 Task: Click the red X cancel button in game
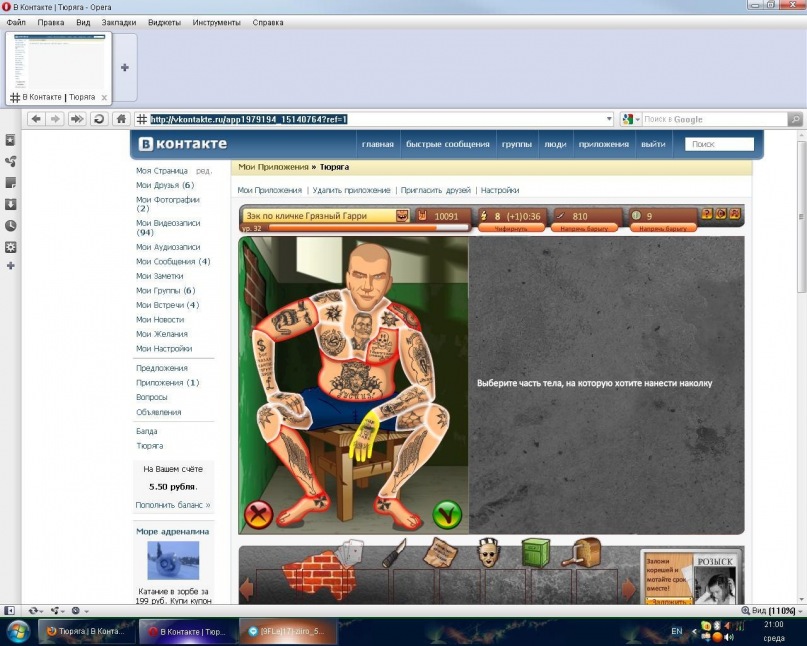point(259,515)
